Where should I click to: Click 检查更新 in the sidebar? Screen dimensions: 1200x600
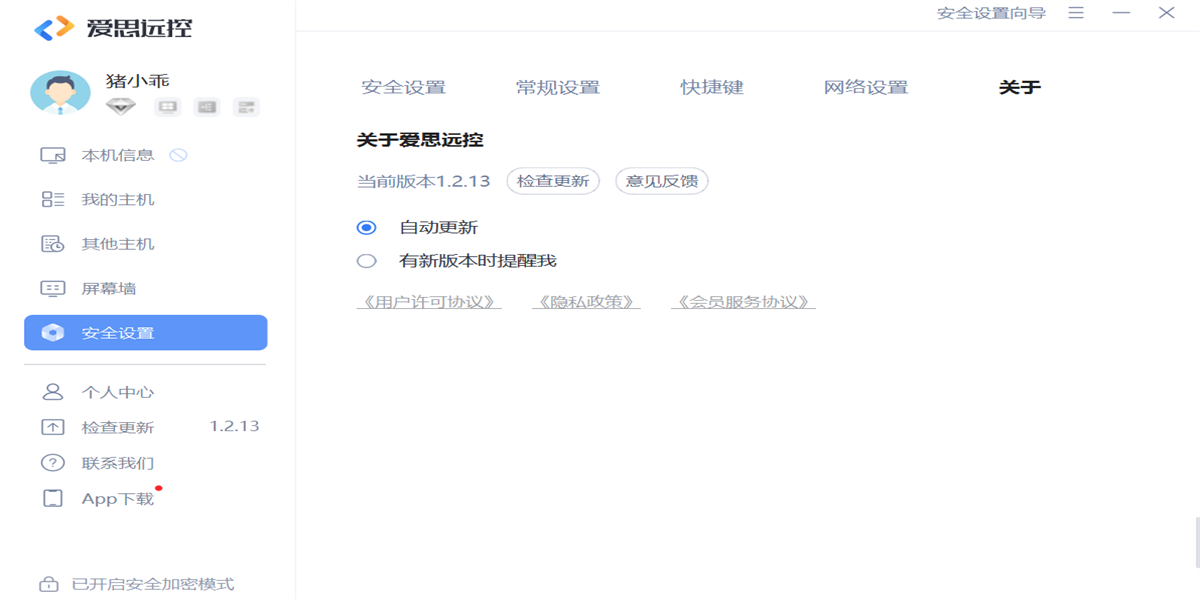[117, 428]
